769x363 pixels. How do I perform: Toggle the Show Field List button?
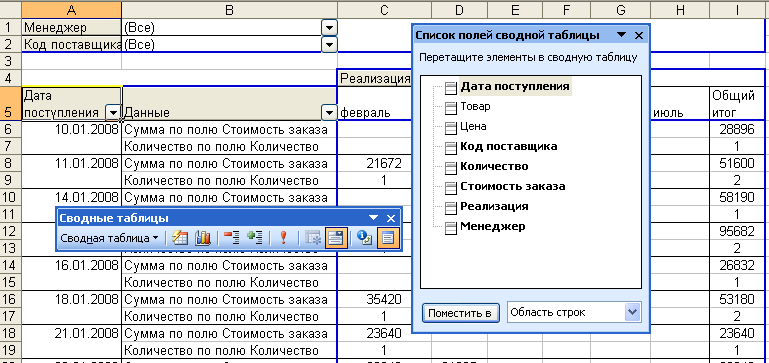coord(388,238)
